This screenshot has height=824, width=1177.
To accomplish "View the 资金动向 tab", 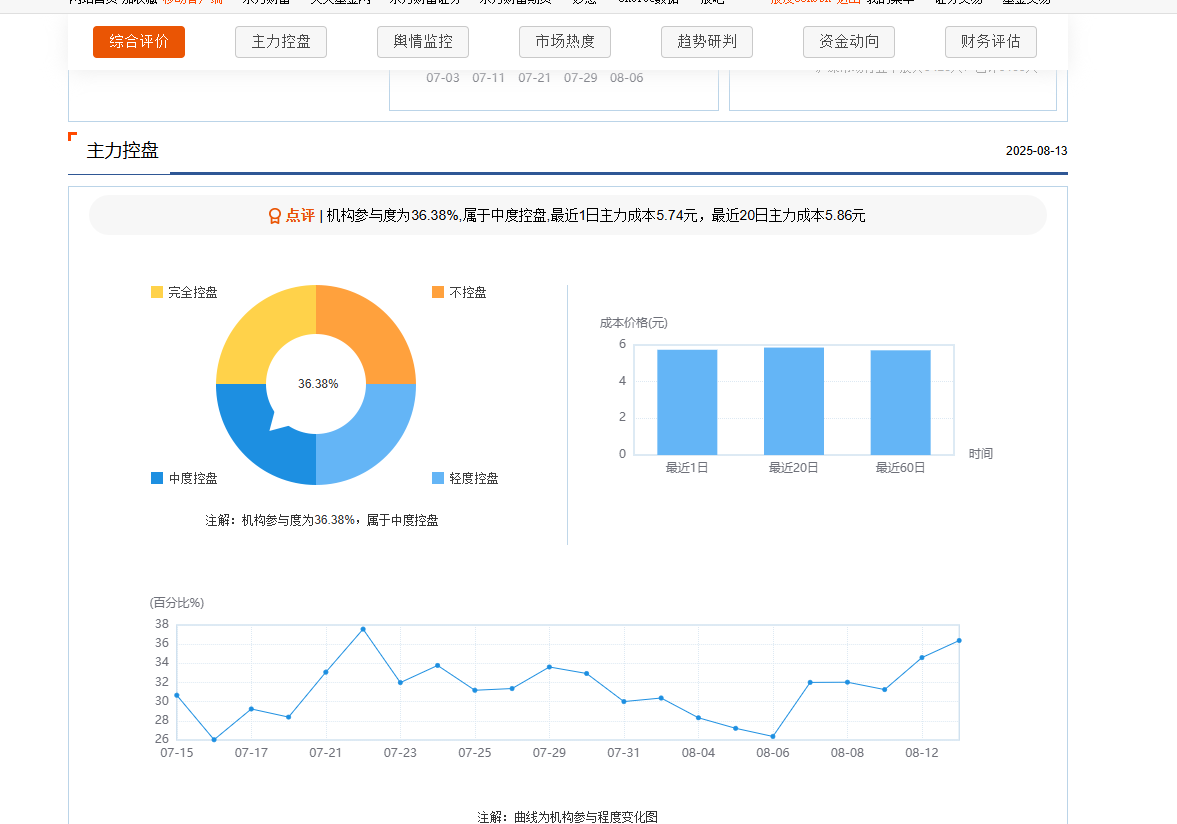I will [848, 42].
